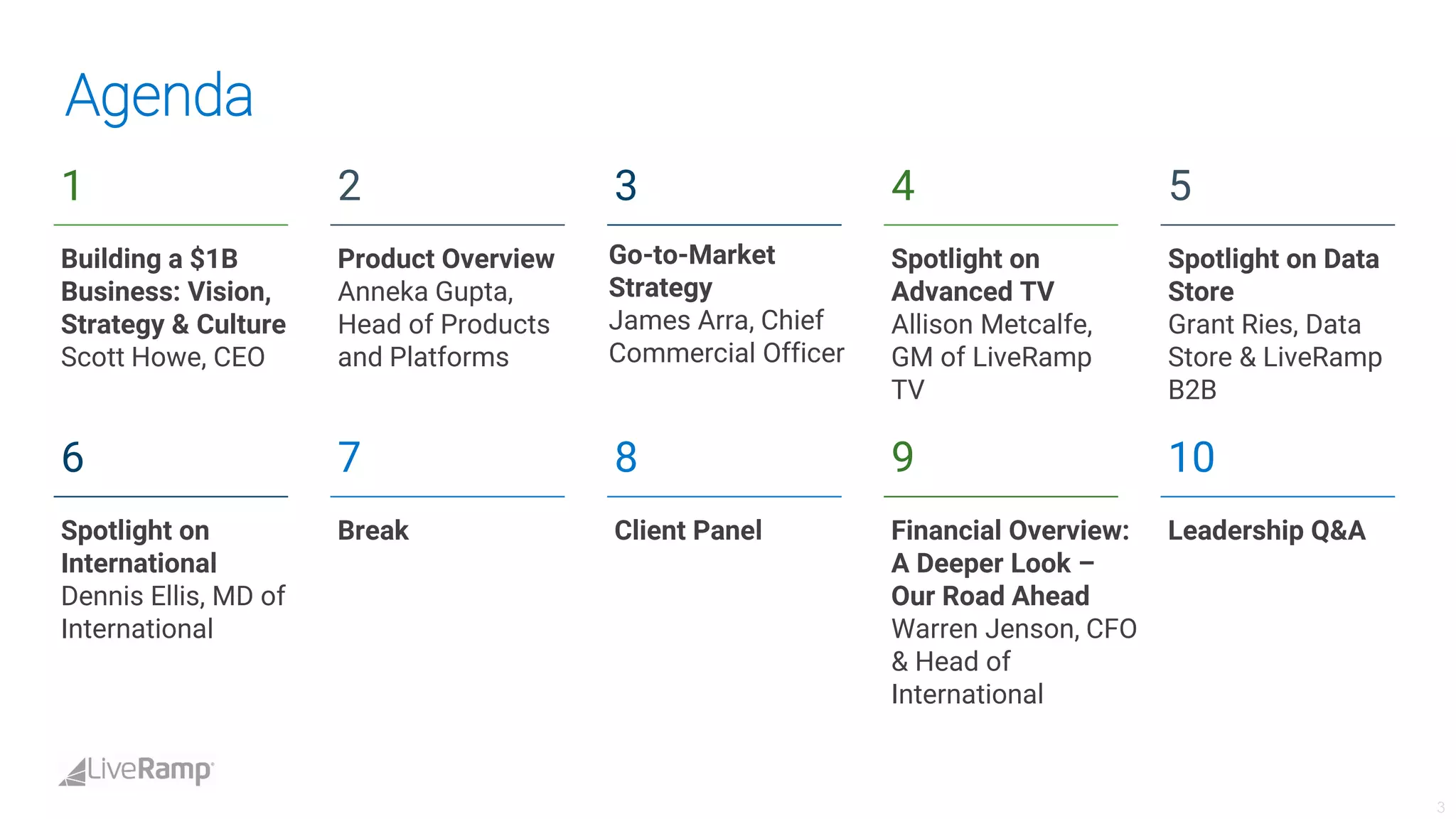Click the Client Panel agenda item
The image size is (1456, 819).
[x=687, y=530]
